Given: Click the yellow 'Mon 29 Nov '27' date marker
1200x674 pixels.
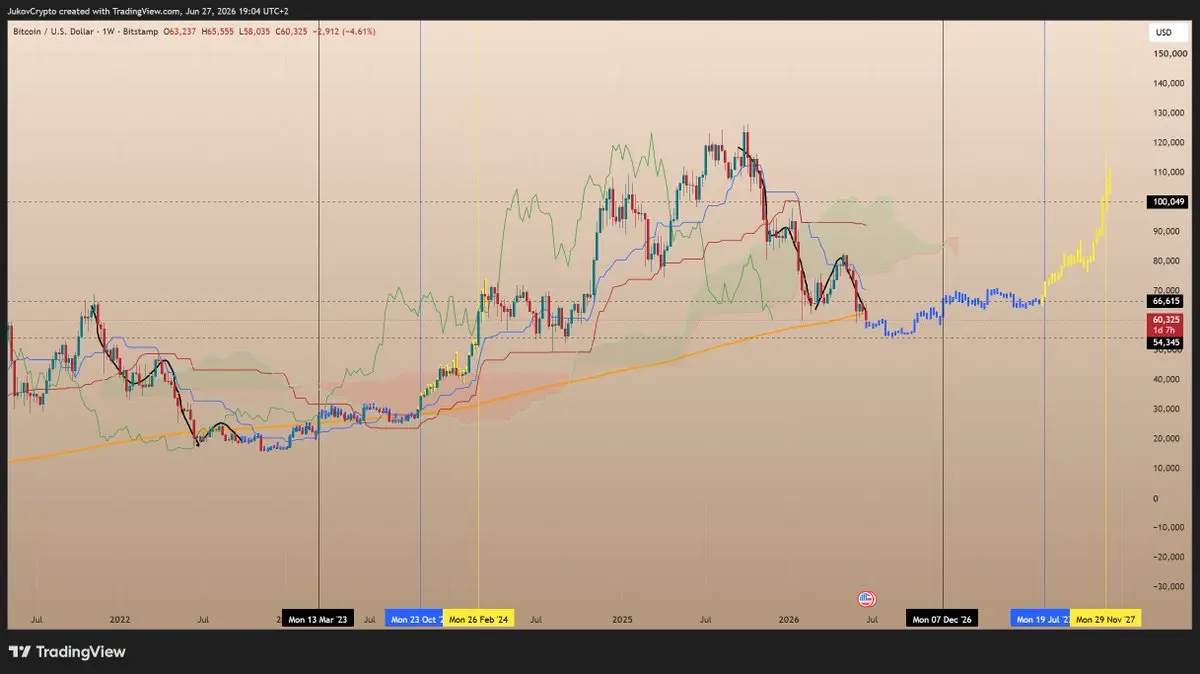Looking at the screenshot, I should coord(1105,620).
